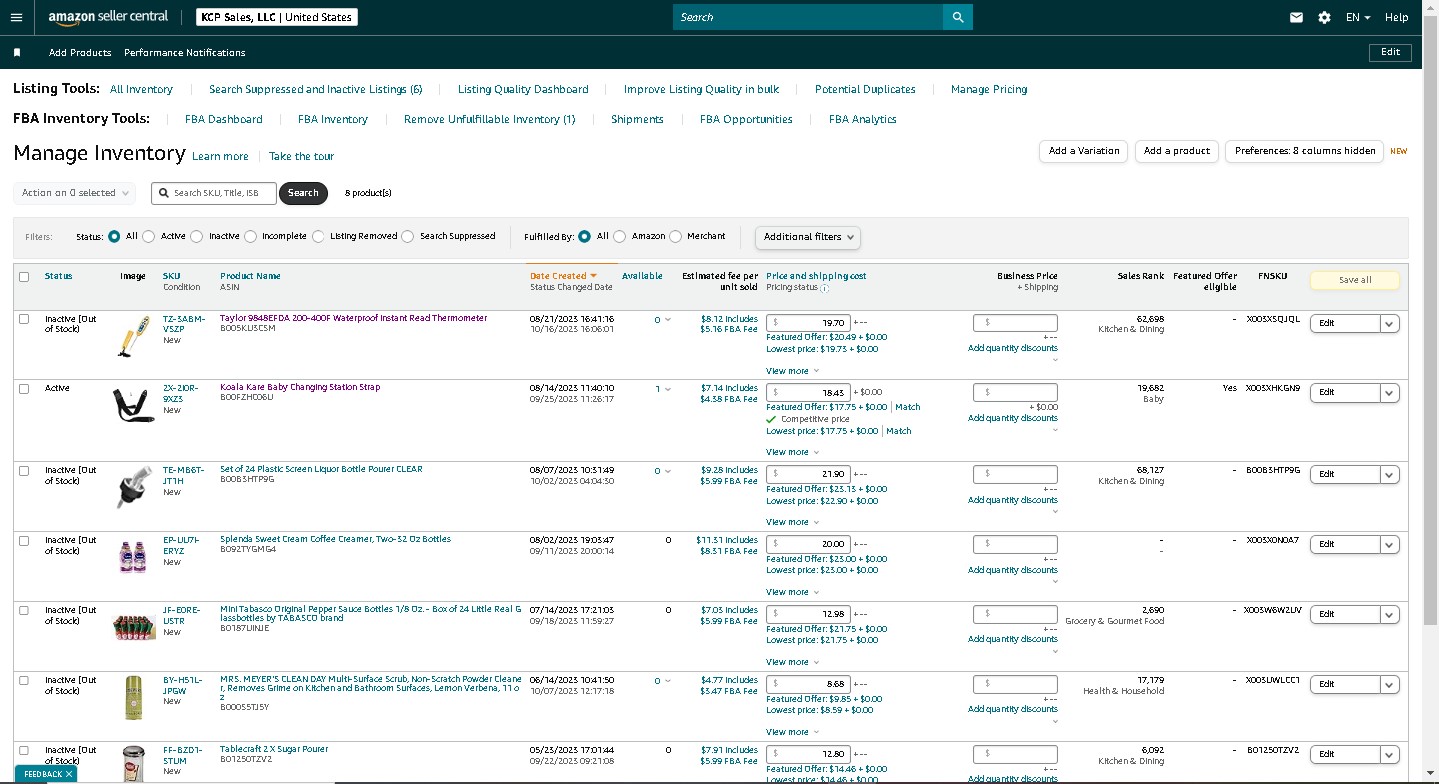Open the mail messages icon
The width and height of the screenshot is (1439, 784).
pyautogui.click(x=1296, y=17)
